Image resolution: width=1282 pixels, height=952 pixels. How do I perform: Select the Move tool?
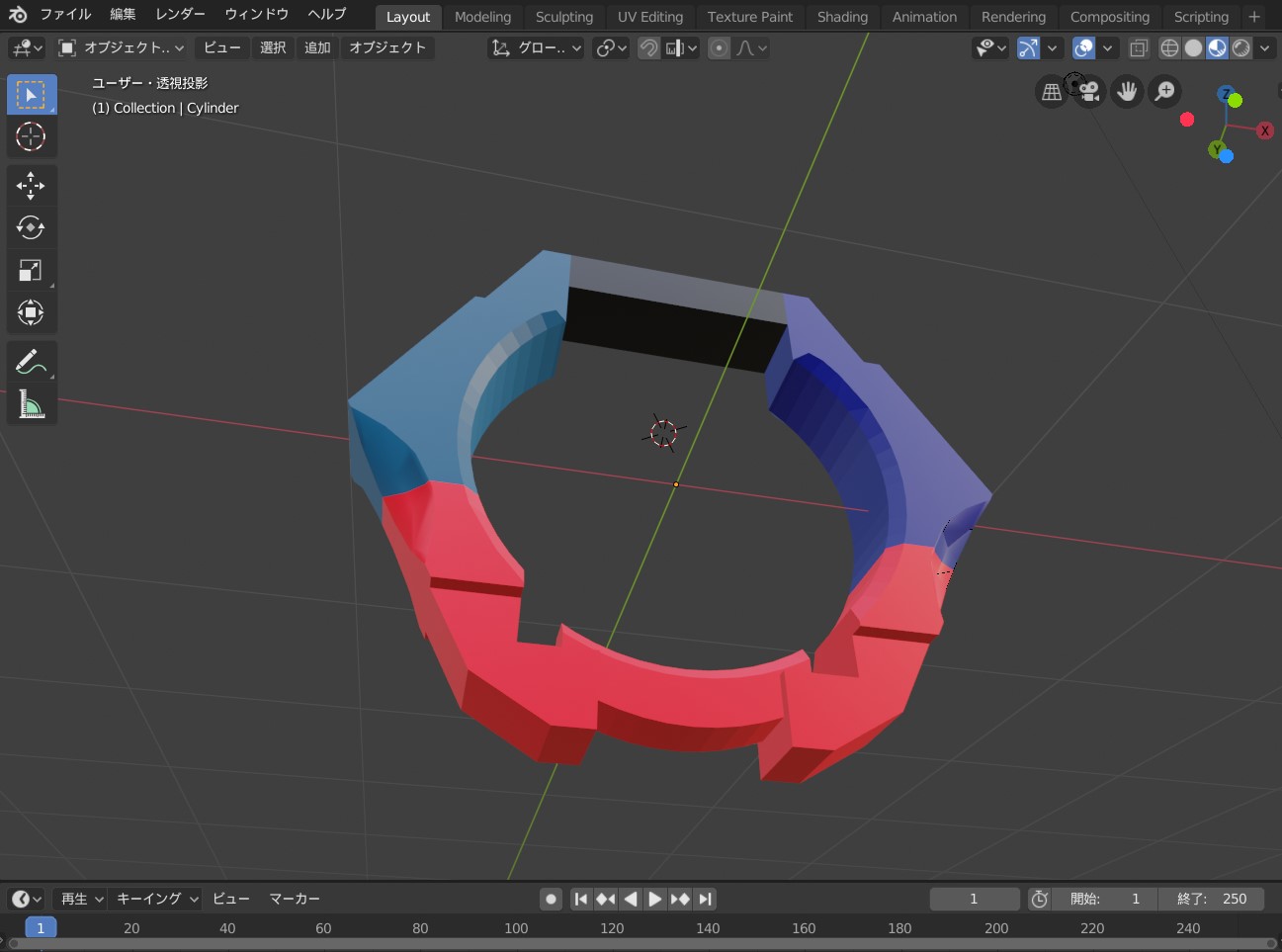32,185
